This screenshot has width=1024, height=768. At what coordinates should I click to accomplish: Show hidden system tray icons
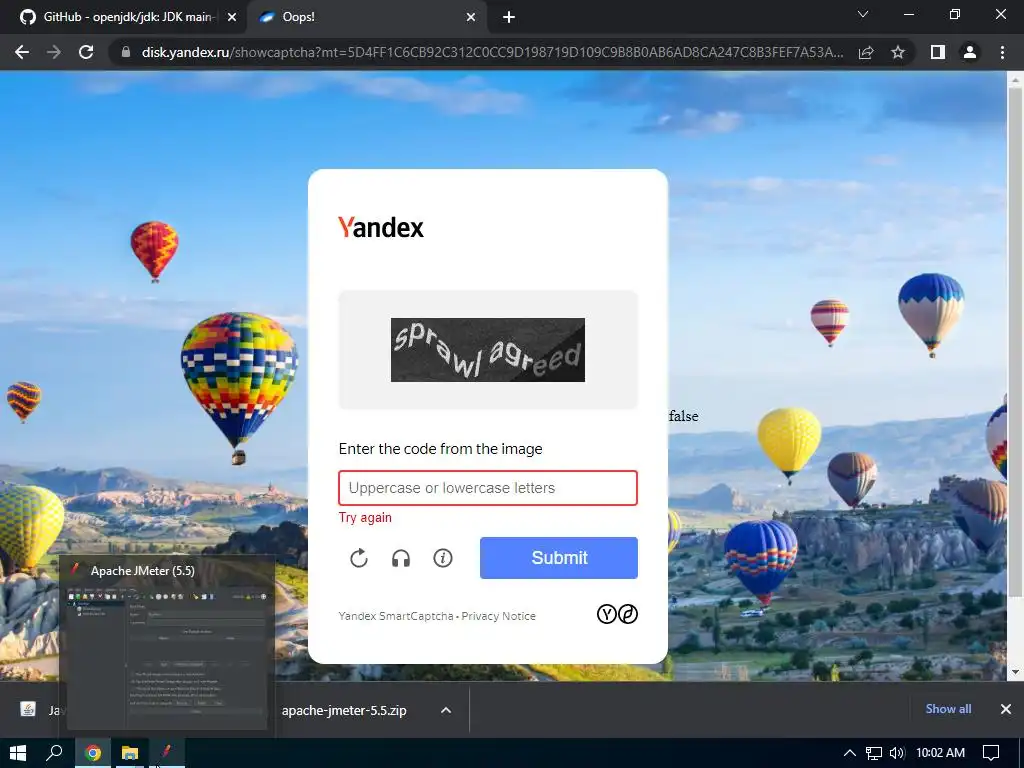[850, 753]
